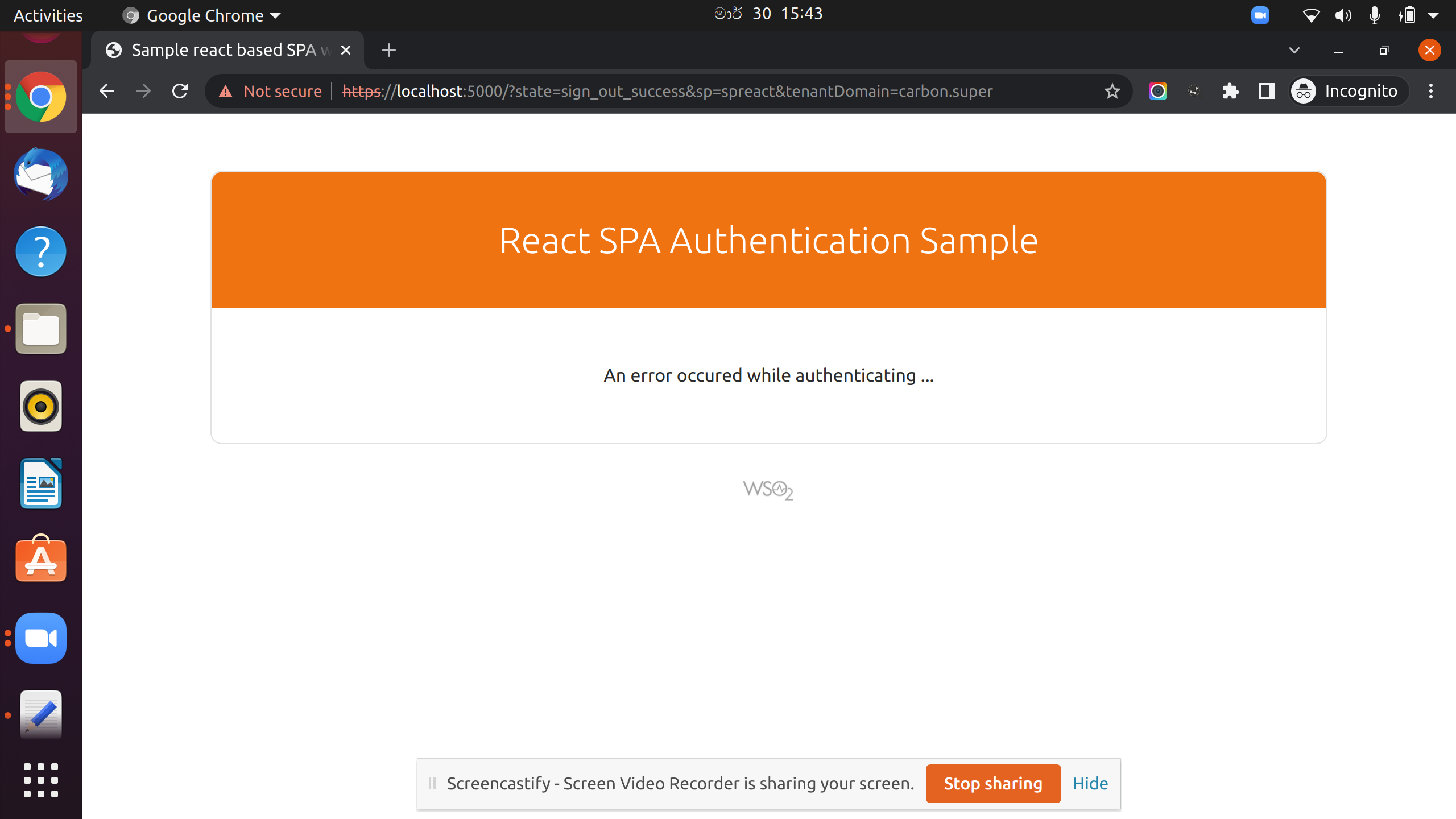
Task: Close the Sample react based SPA tab
Action: (346, 50)
